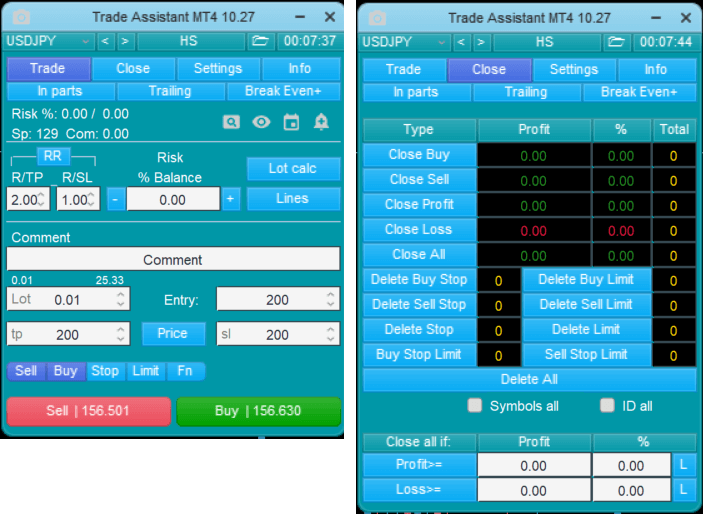Image resolution: width=708 pixels, height=519 pixels.
Task: Click the eye visibility icon in Trade panel
Action: click(261, 122)
